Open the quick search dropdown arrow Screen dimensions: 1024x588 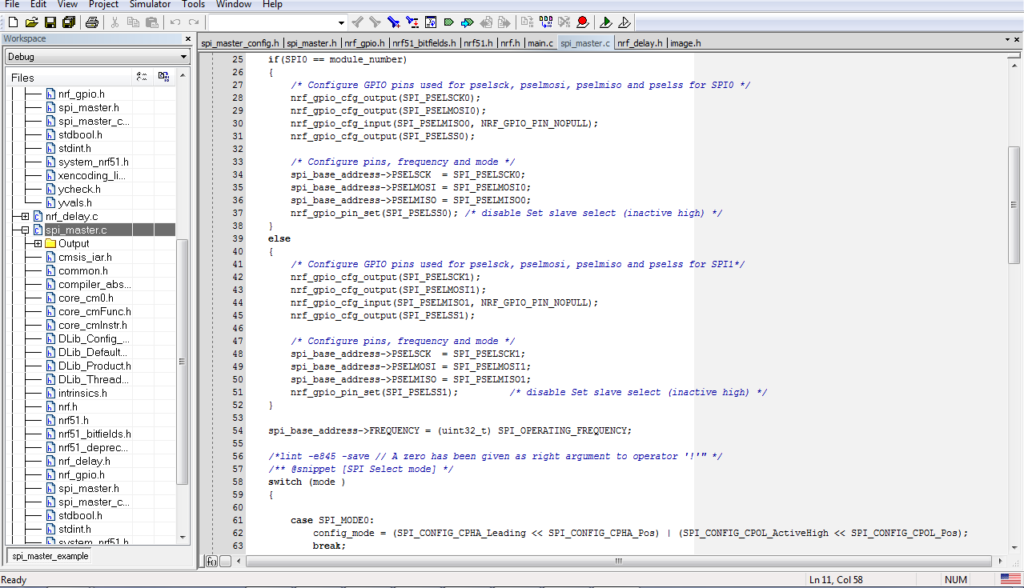point(341,22)
